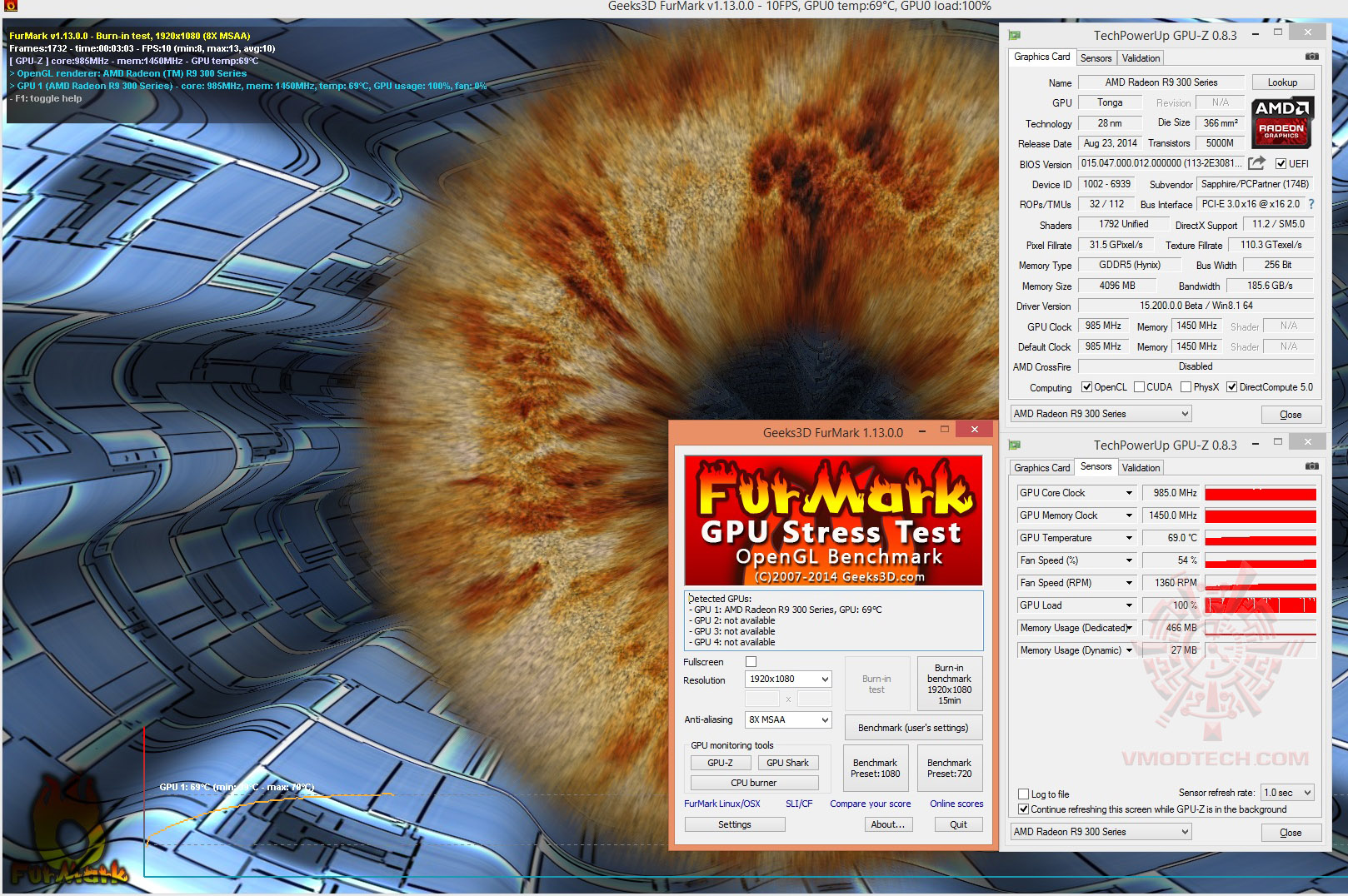Quit FurMark with the Quit button
The height and width of the screenshot is (896, 1348).
tap(958, 824)
